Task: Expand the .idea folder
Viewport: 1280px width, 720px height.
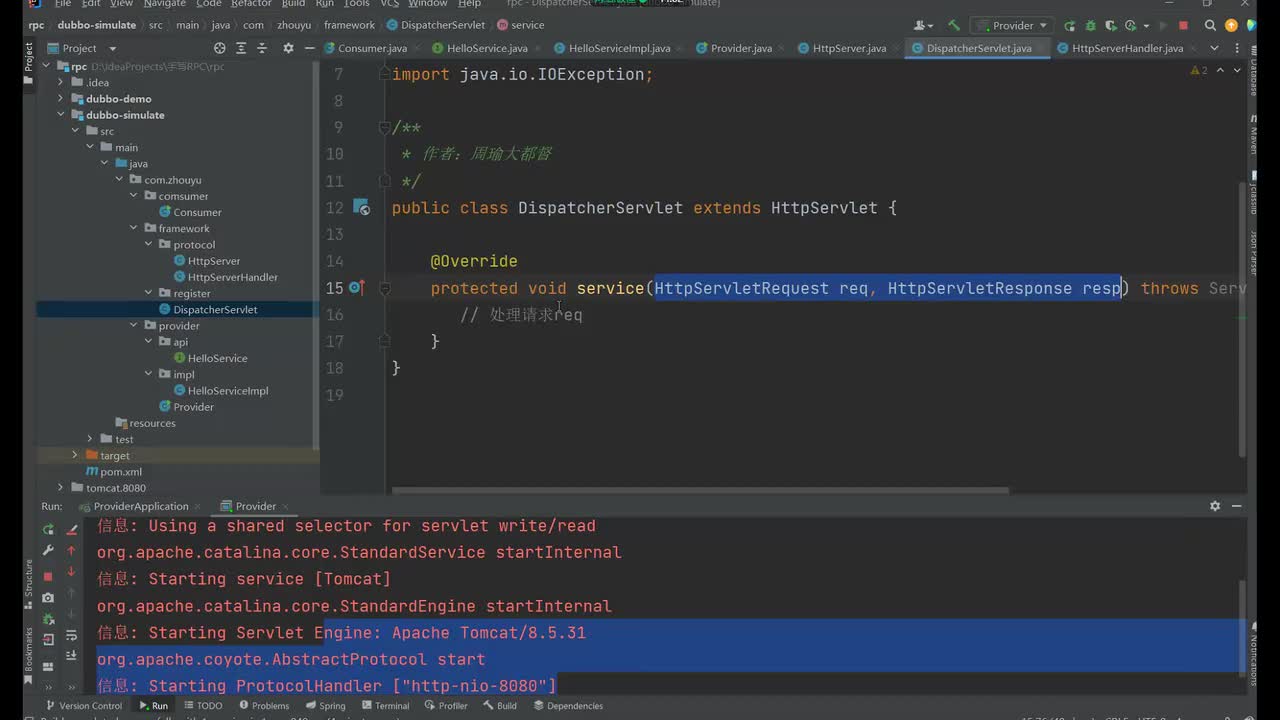Action: (61, 83)
